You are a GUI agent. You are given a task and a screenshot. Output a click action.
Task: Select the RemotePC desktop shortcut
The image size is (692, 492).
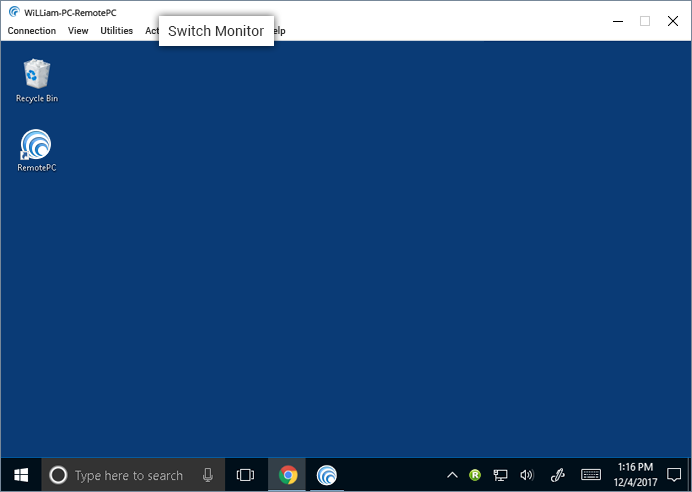pos(36,148)
